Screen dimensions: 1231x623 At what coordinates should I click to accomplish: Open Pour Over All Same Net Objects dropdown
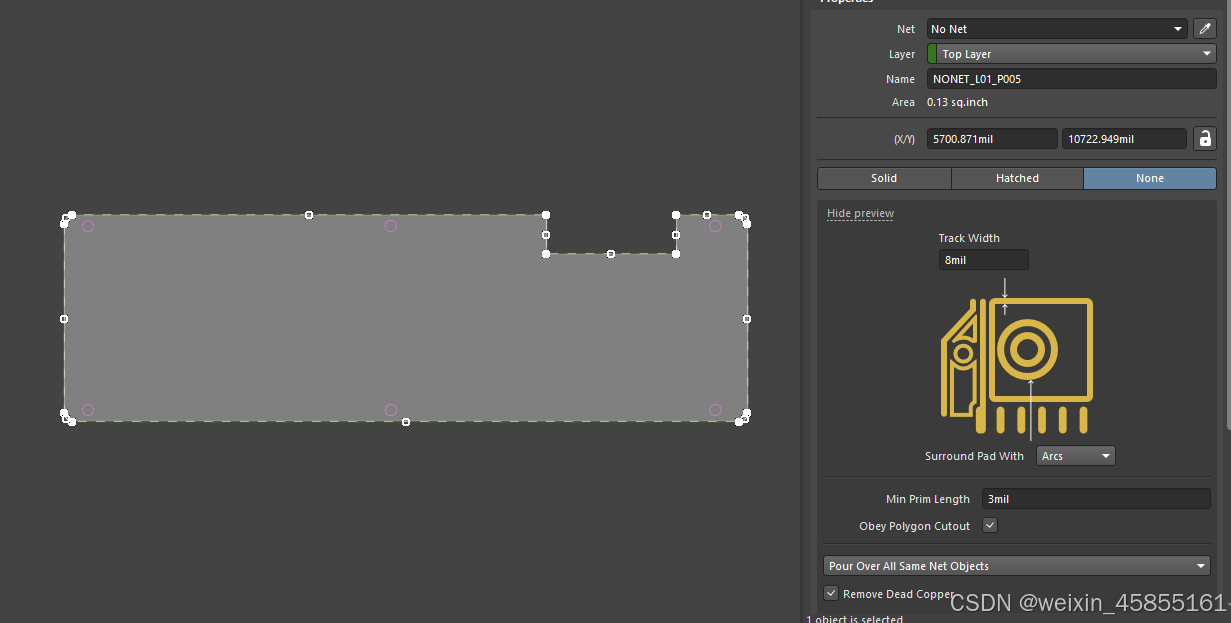pyautogui.click(x=1017, y=566)
